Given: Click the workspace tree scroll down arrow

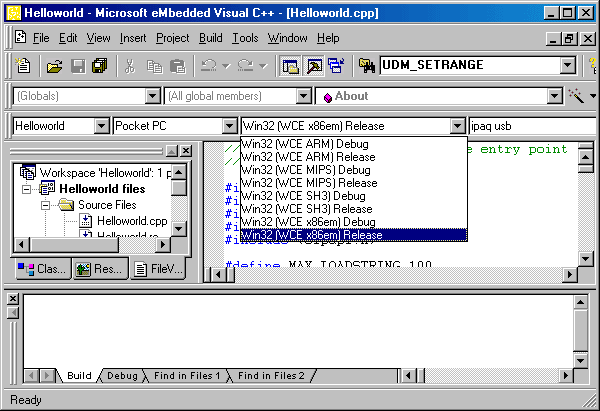Looking at the screenshot, I should (x=178, y=229).
